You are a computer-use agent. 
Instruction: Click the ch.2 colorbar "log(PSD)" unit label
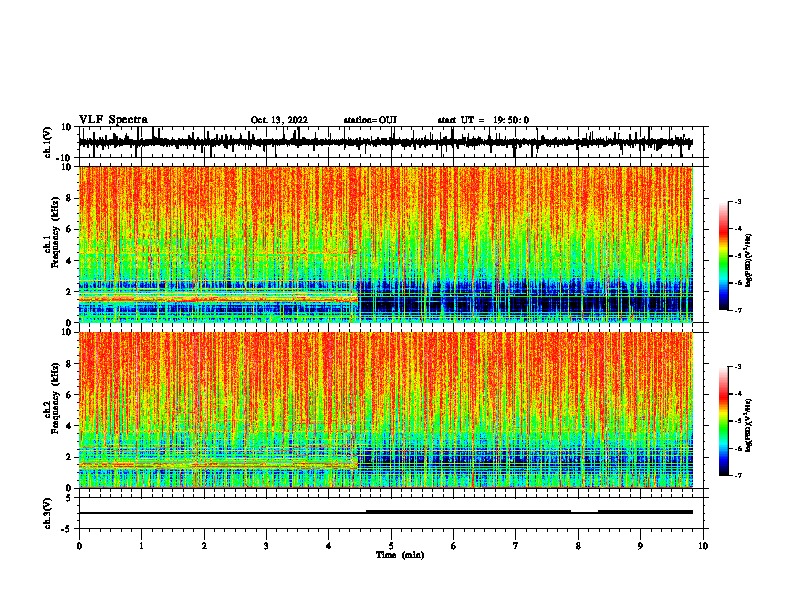click(x=748, y=425)
